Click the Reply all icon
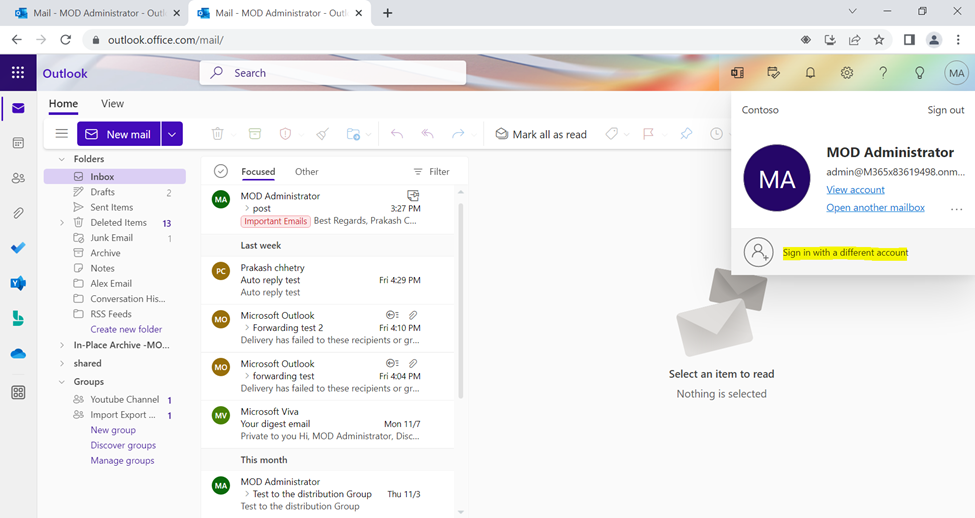 427,134
